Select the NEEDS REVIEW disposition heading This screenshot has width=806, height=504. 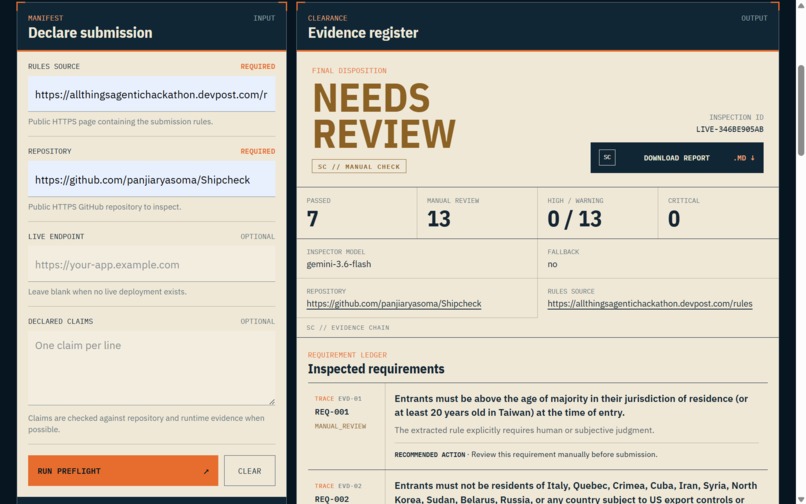click(x=384, y=116)
